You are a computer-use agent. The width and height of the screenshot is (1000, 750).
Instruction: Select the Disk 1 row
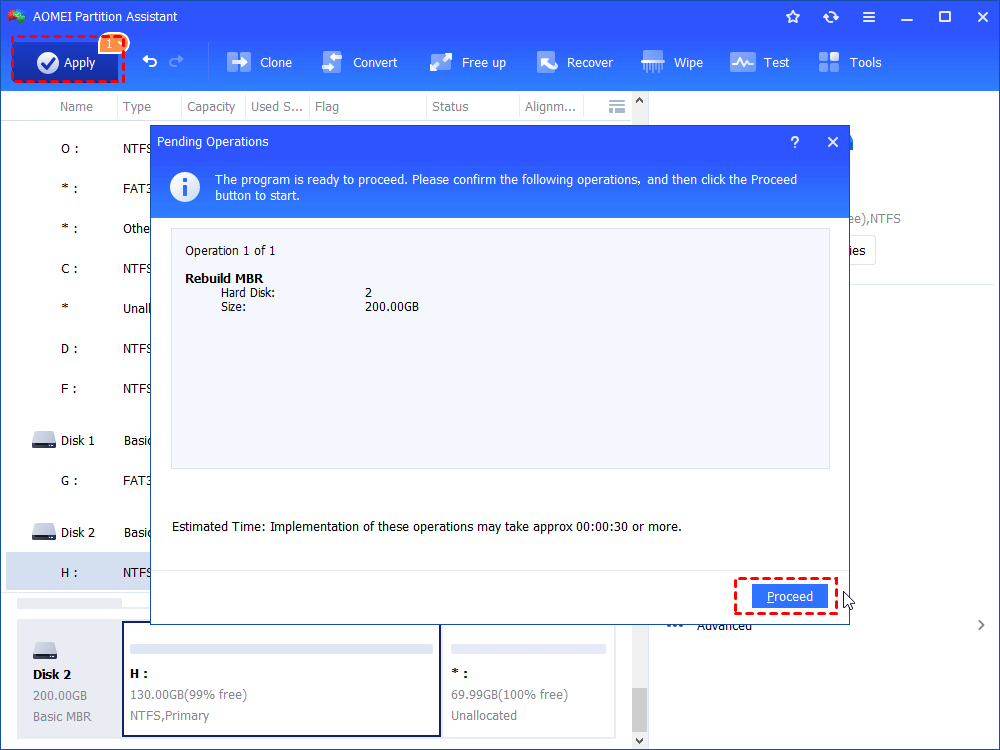tap(78, 440)
